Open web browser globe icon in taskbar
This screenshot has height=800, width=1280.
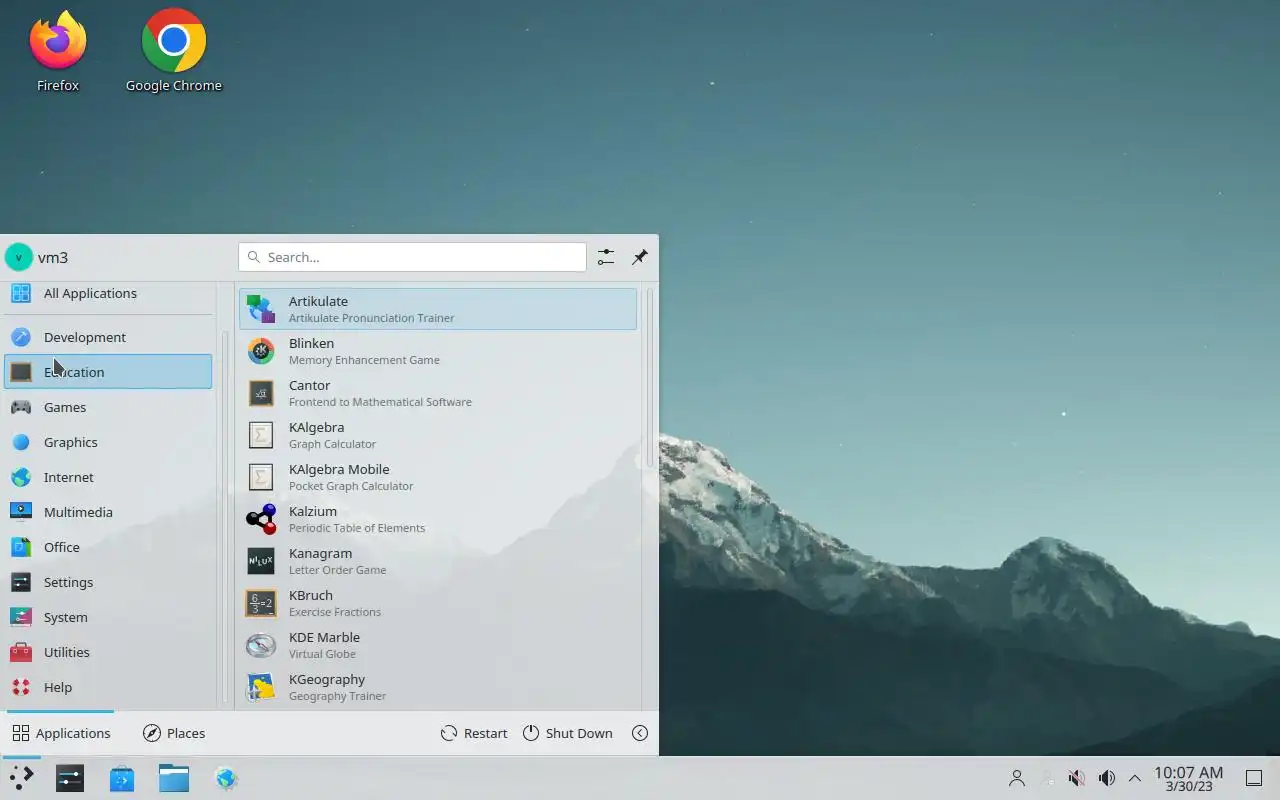pos(226,778)
